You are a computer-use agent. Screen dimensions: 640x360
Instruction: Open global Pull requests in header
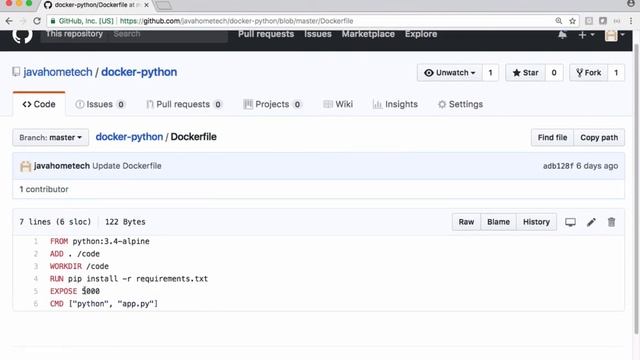coord(266,34)
